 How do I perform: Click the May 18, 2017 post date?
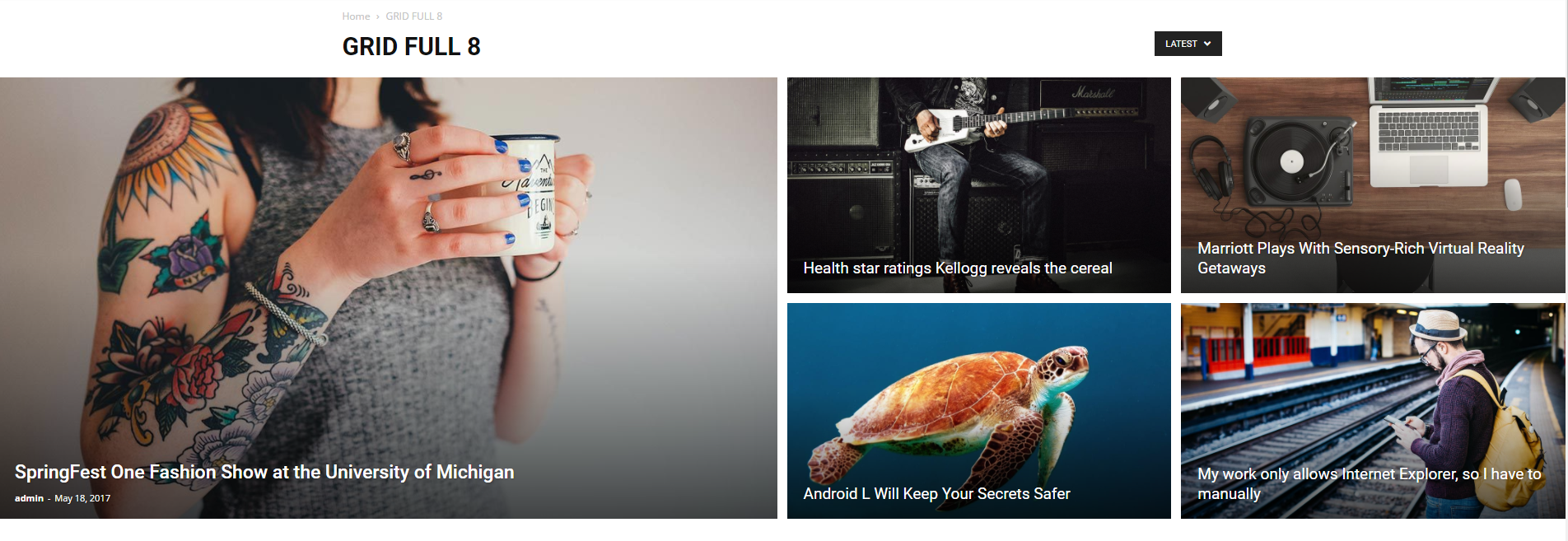point(82,498)
